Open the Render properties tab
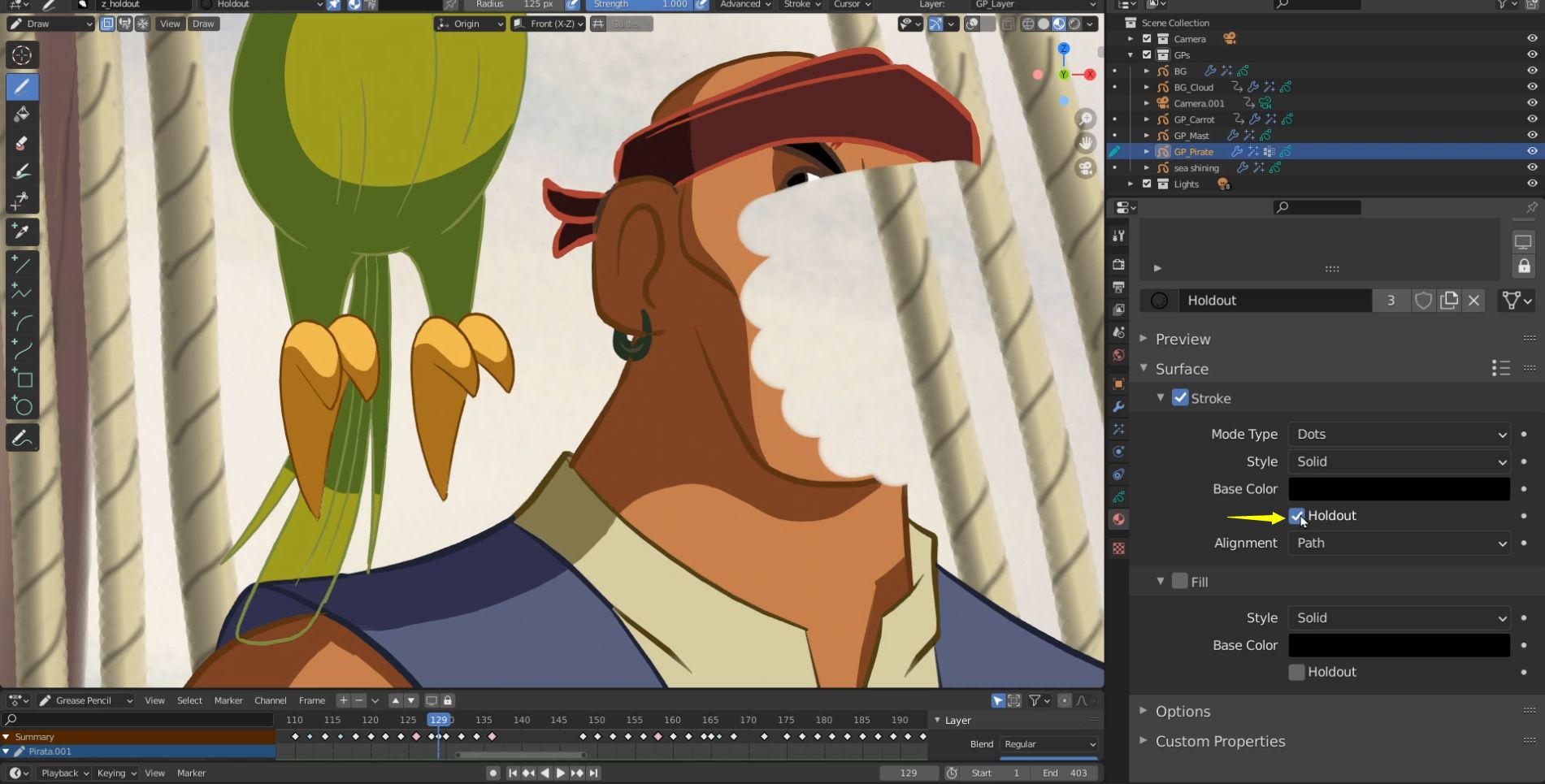1545x784 pixels. (x=1119, y=264)
